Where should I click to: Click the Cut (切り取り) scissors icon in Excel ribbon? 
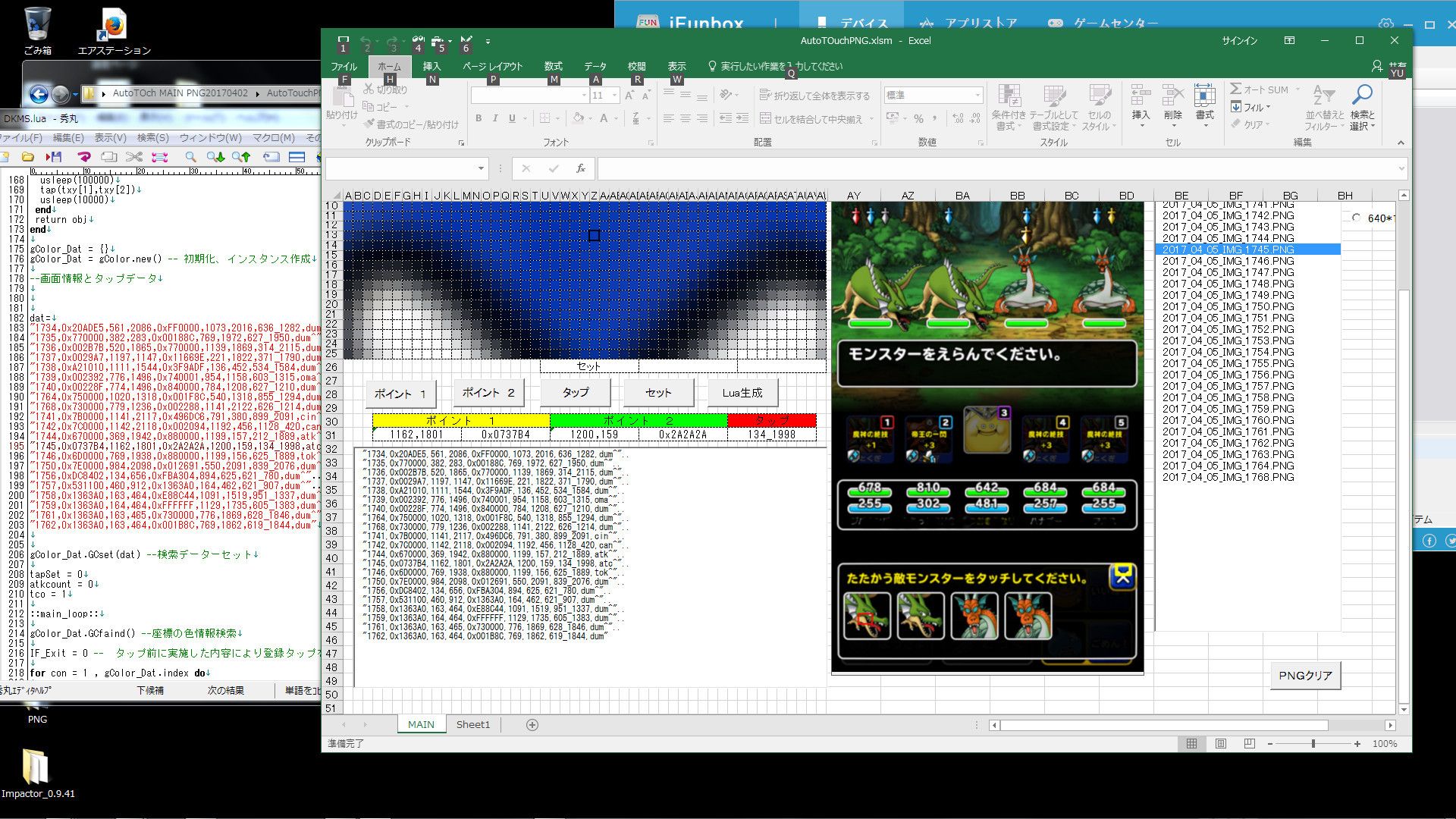[x=369, y=89]
